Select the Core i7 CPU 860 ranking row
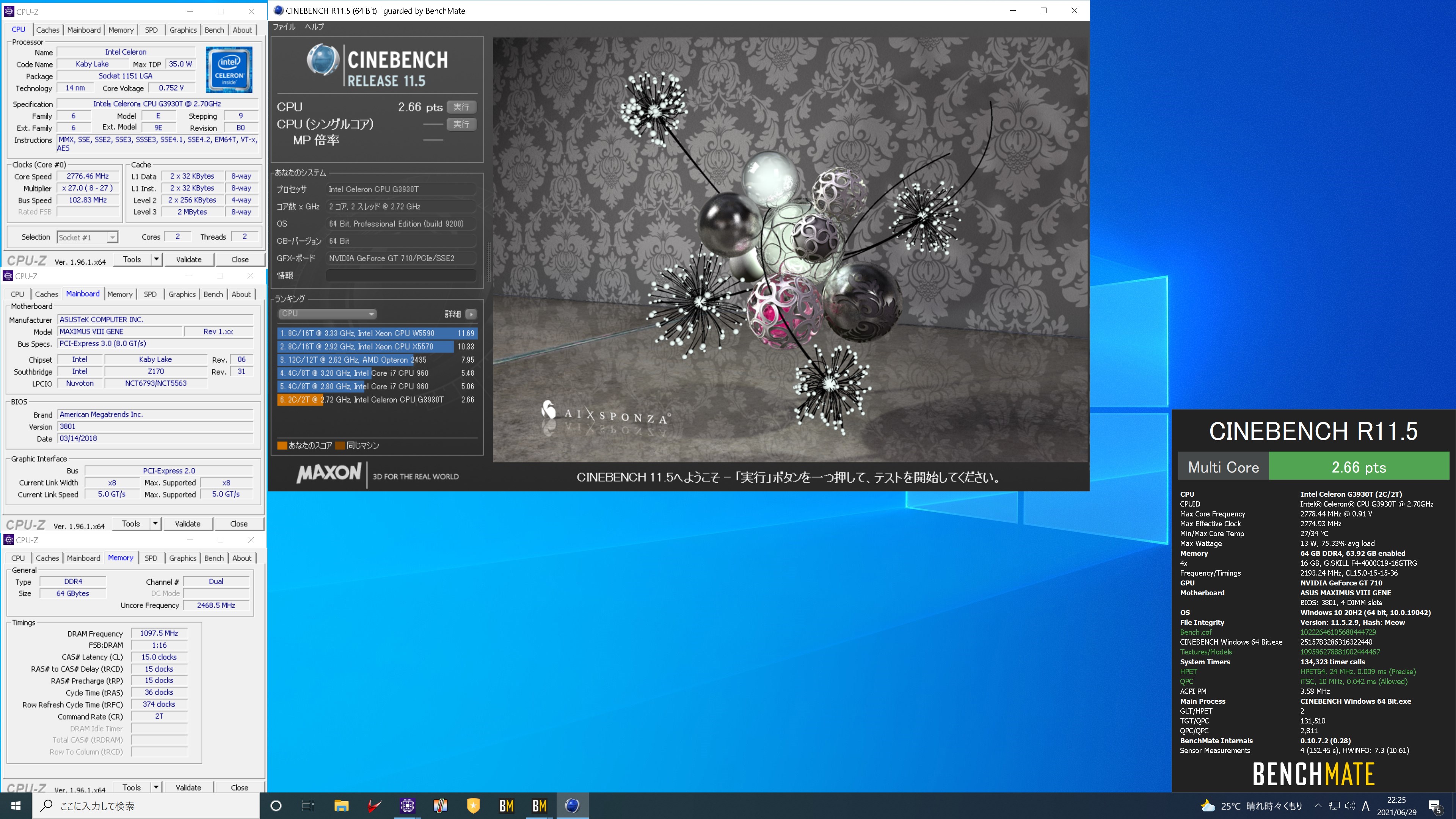This screenshot has width=1456, height=819. click(x=377, y=387)
